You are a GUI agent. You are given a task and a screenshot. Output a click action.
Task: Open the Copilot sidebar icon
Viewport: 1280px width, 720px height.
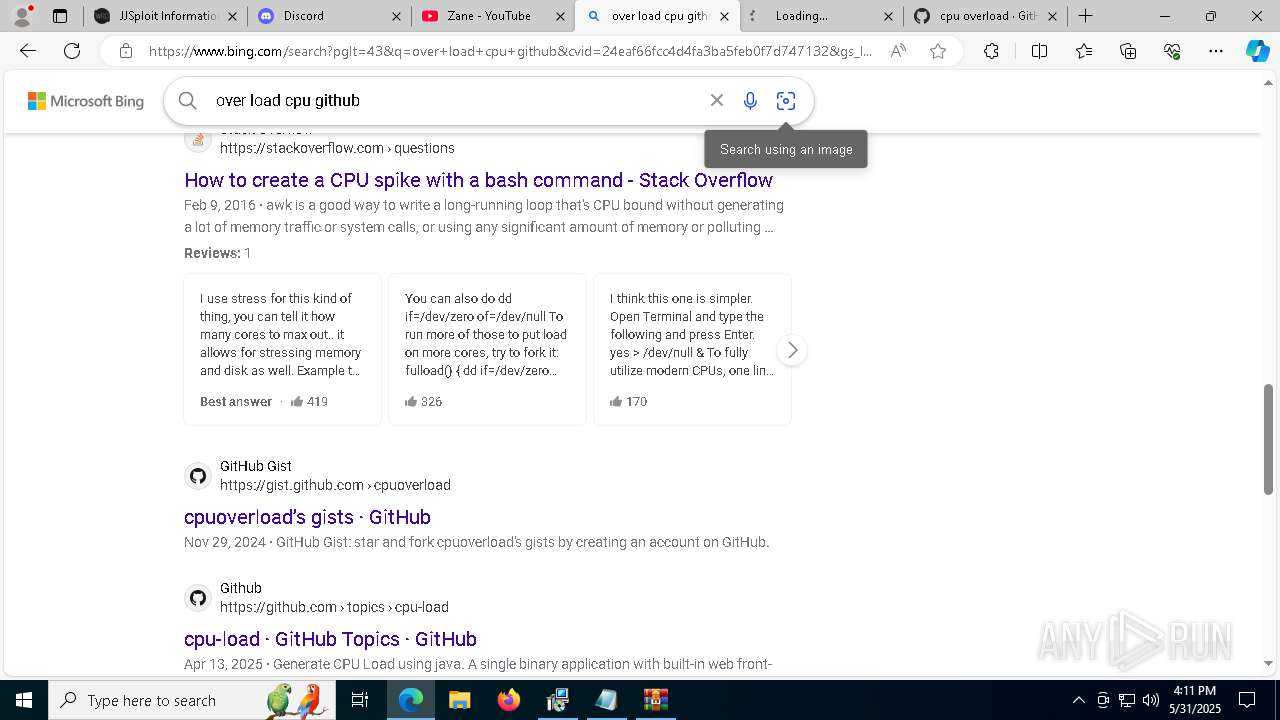tap(1257, 51)
